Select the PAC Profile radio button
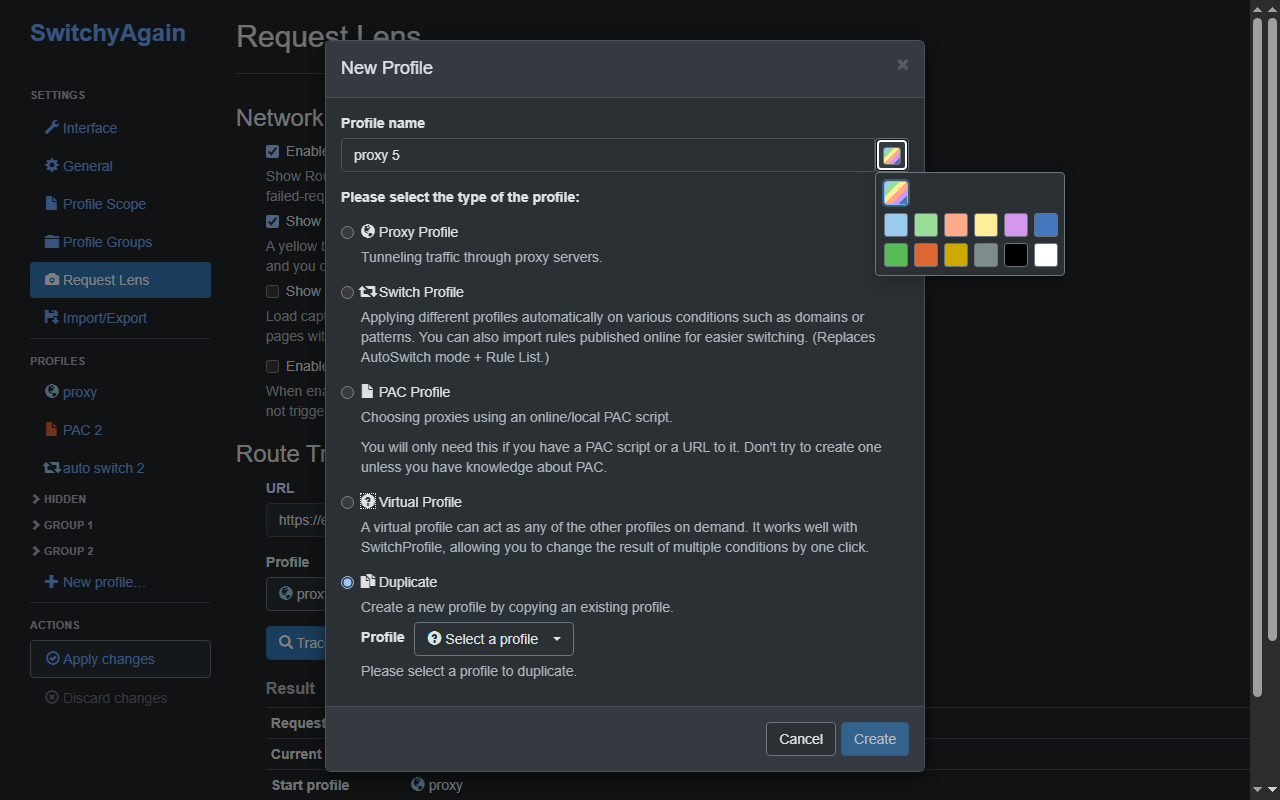Screen dimensions: 1280x800 click(x=348, y=393)
